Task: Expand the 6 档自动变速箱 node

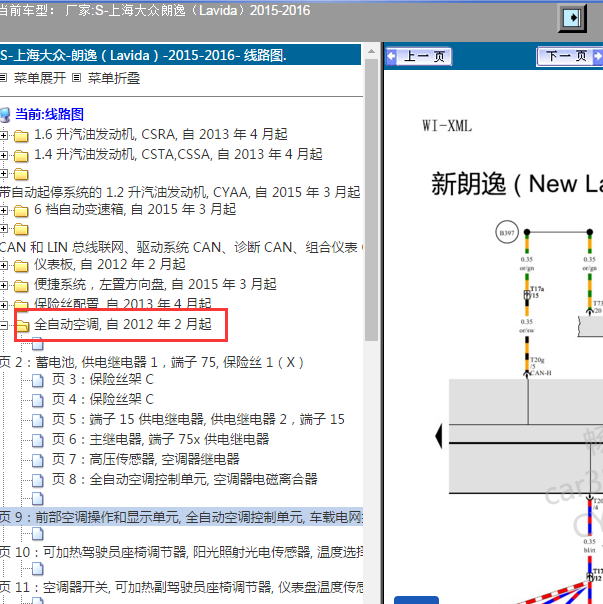Action: (x=3, y=210)
